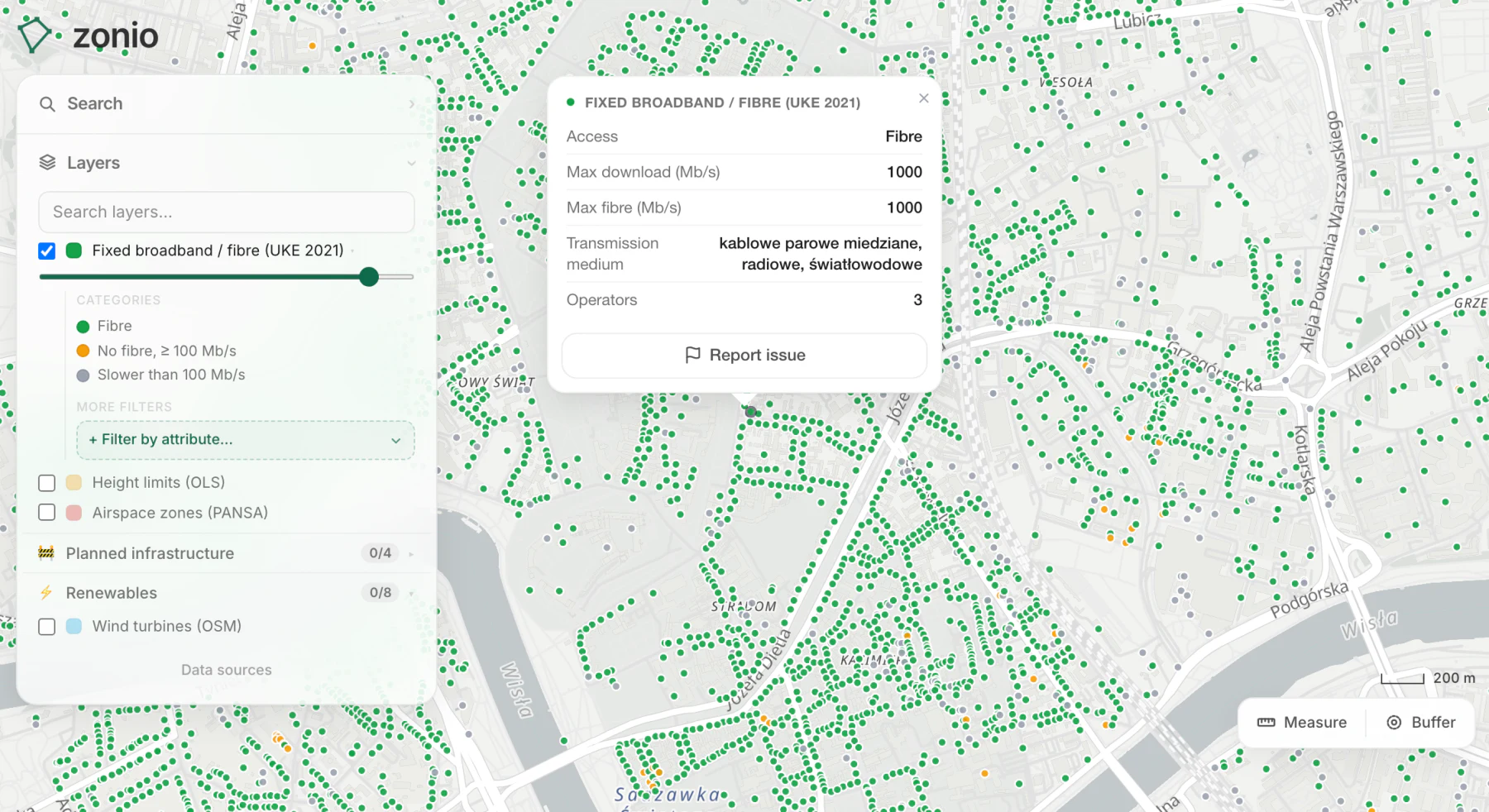Click the Measure ruler icon
Screen dimensions: 1489x812
[x=1266, y=723]
